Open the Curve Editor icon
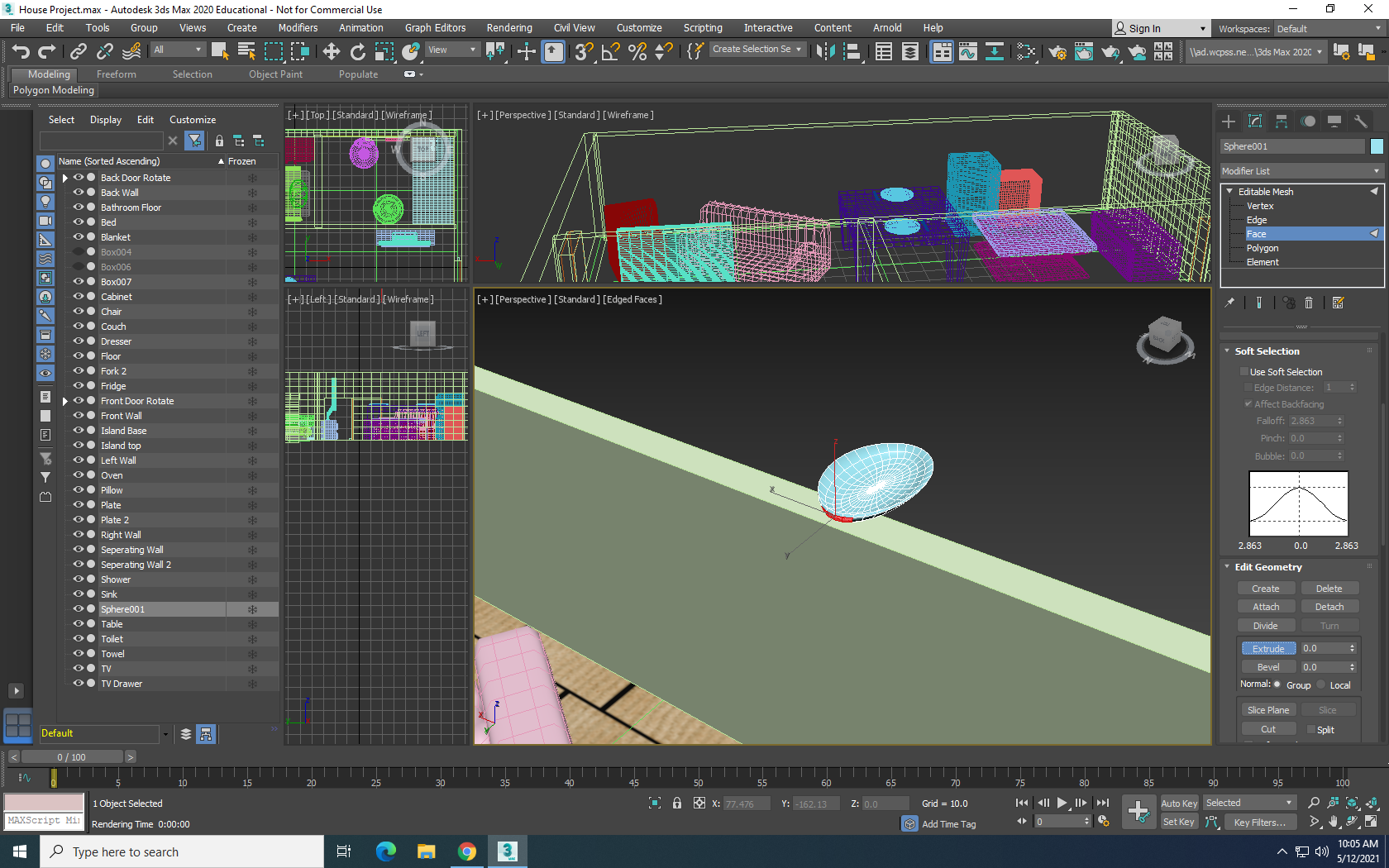 pyautogui.click(x=968, y=51)
